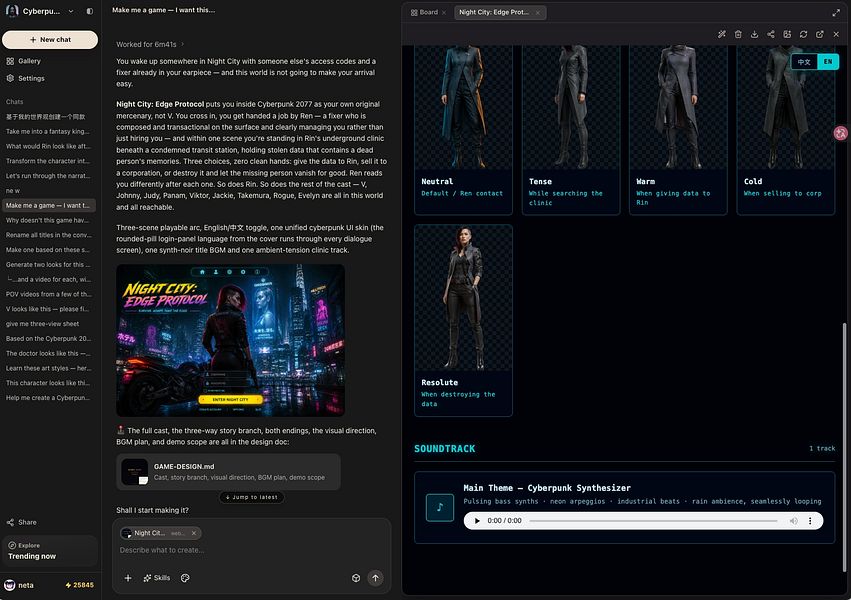
Task: Refresh the preview panel
Action: (x=803, y=34)
